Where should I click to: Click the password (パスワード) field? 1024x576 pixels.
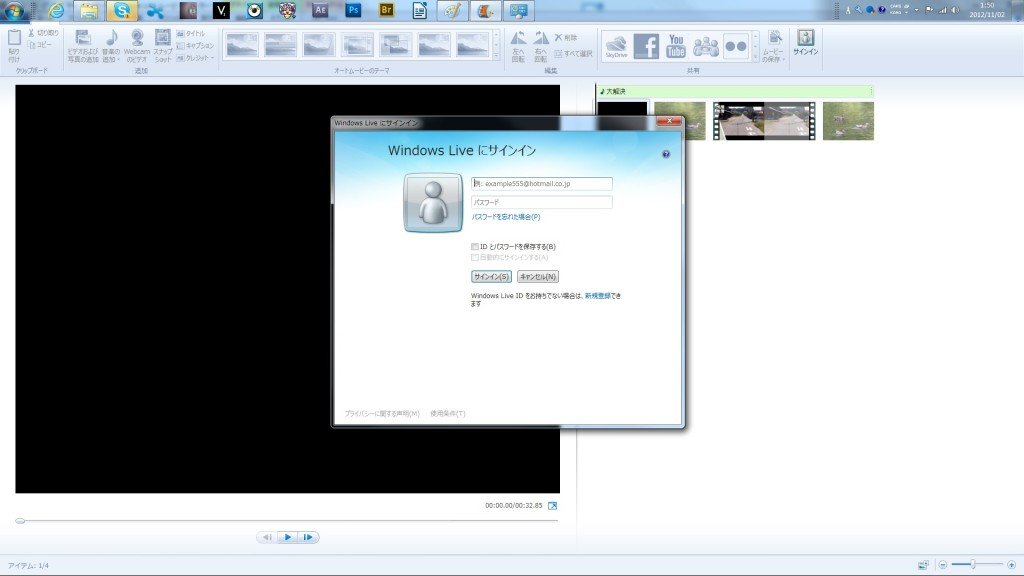click(x=541, y=202)
